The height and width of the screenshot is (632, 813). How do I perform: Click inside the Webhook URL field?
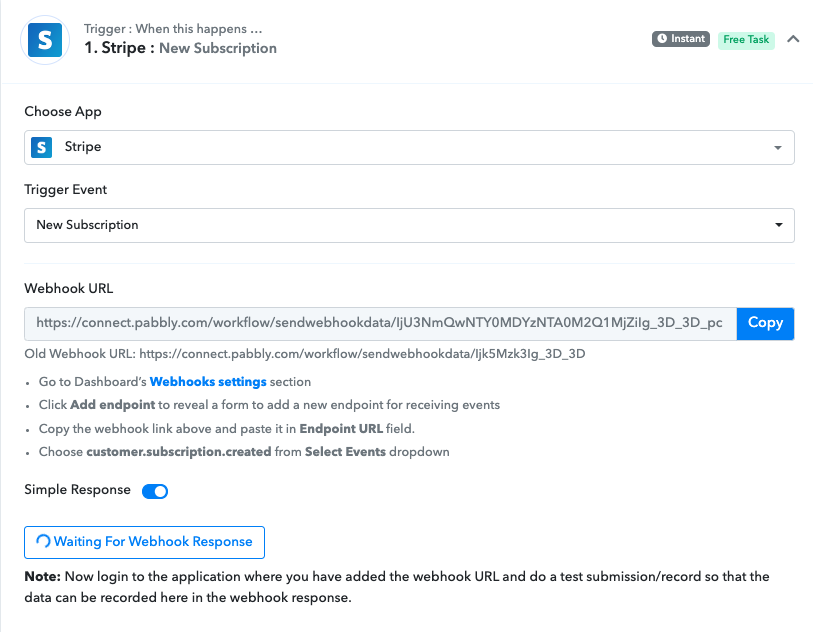[x=381, y=324]
